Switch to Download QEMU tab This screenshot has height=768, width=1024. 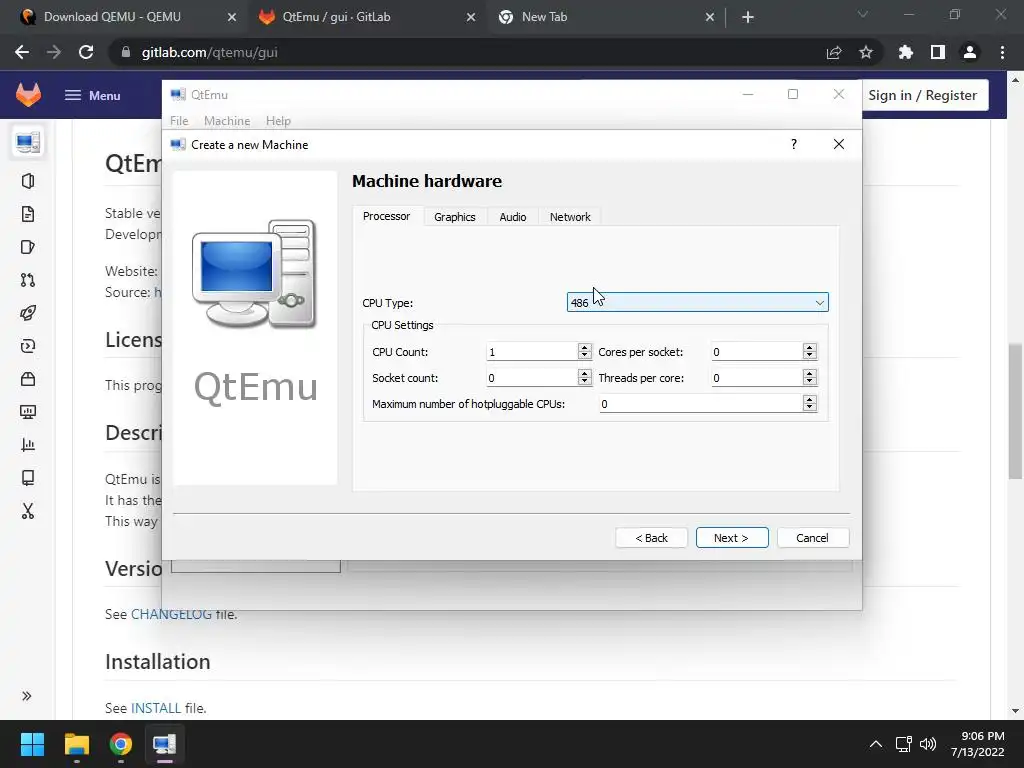click(112, 17)
